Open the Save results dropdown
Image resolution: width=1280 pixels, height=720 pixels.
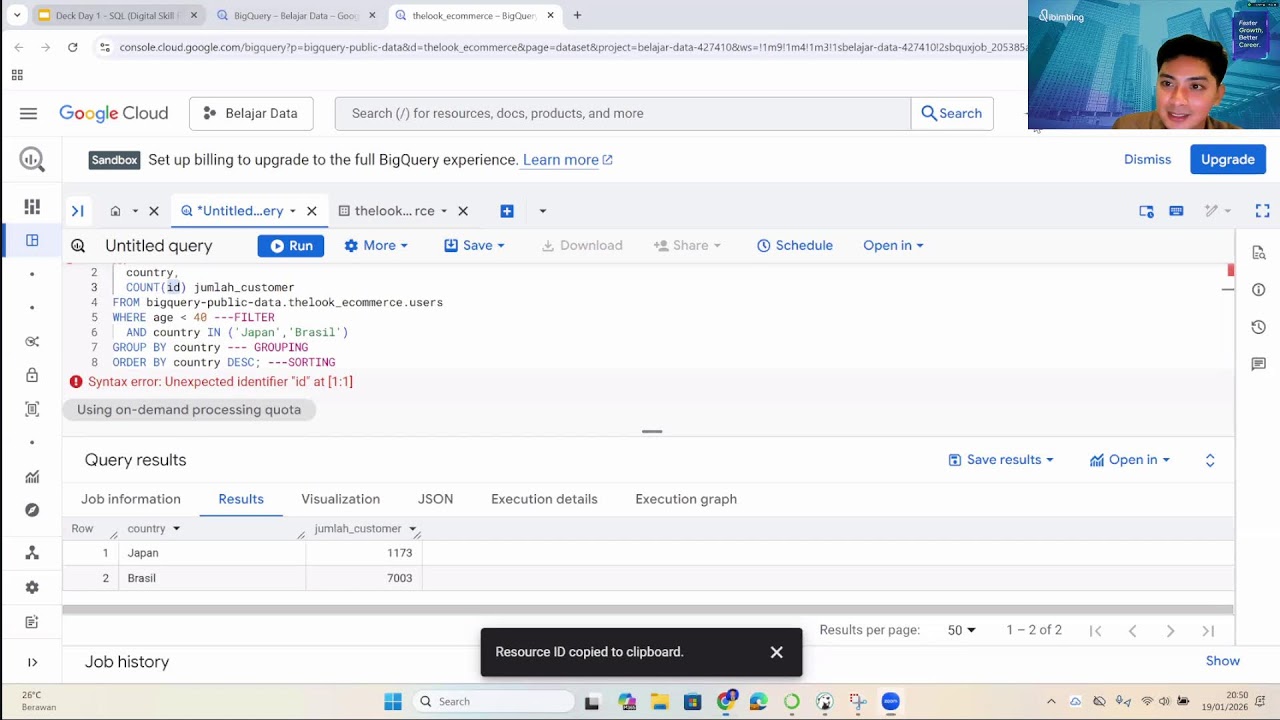point(1001,460)
